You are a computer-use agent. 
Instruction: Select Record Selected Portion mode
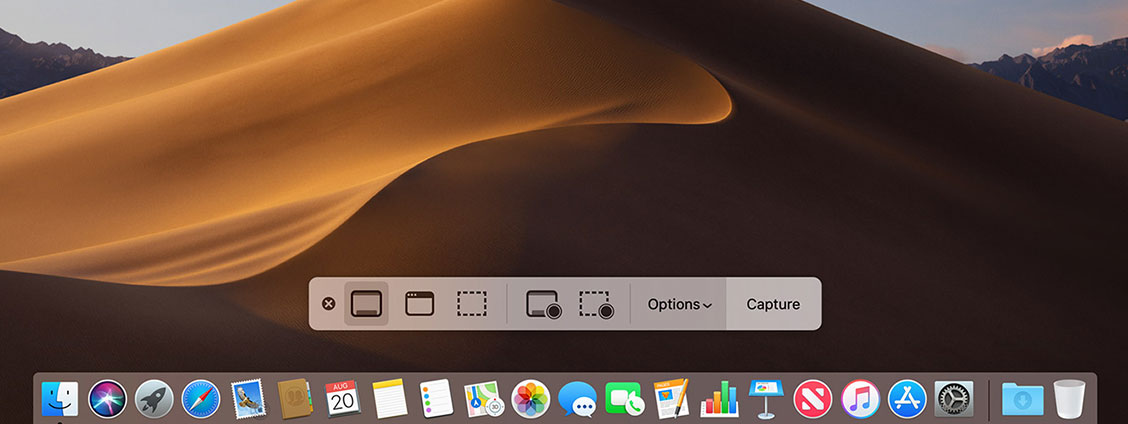(x=596, y=305)
